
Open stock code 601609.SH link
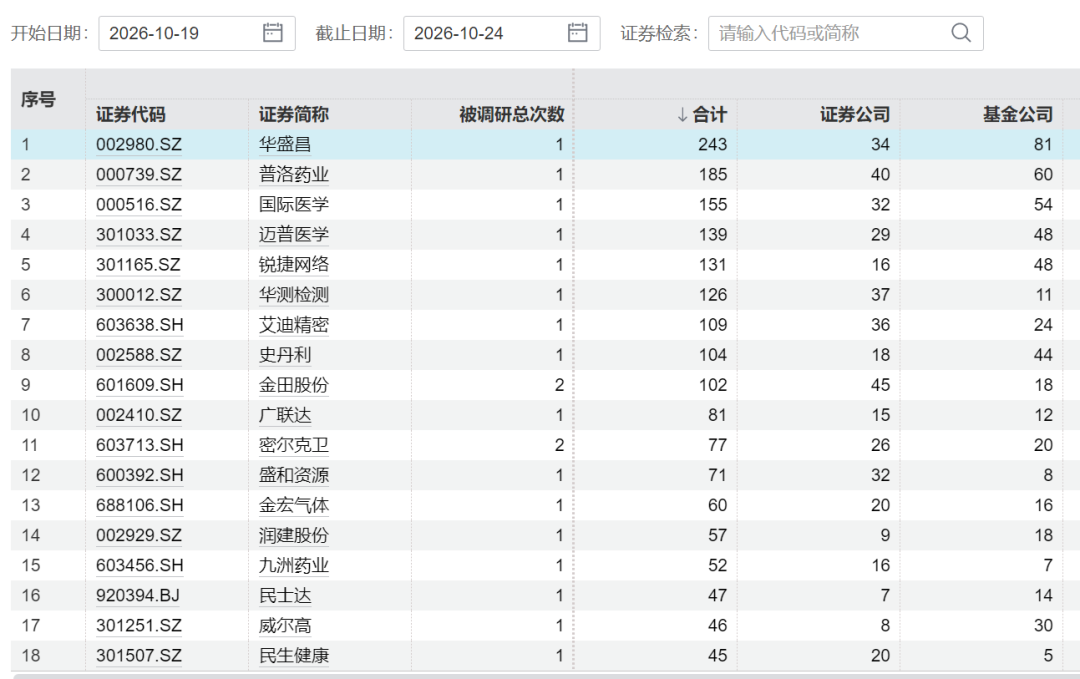[140, 385]
